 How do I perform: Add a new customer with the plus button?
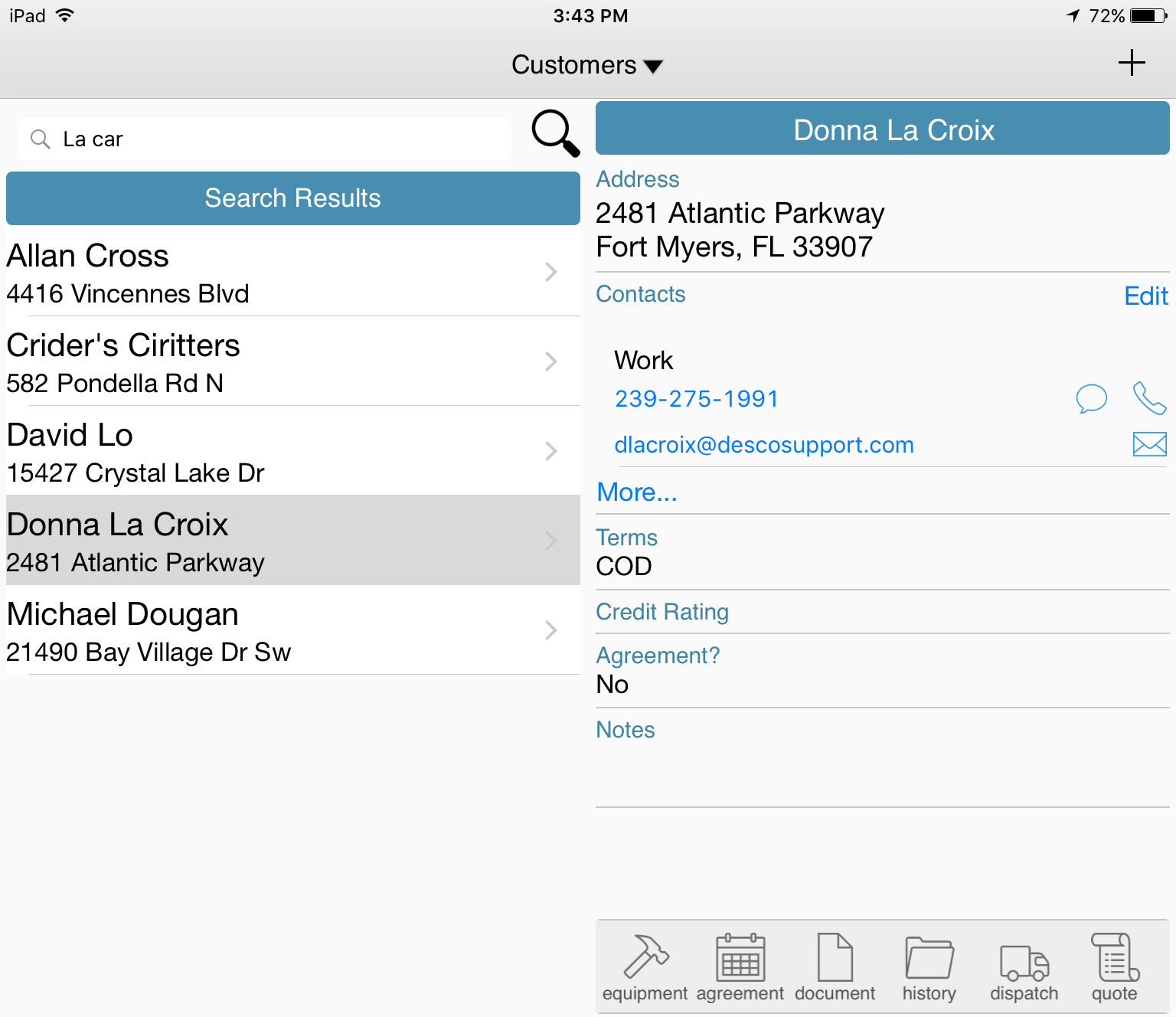pyautogui.click(x=1131, y=64)
